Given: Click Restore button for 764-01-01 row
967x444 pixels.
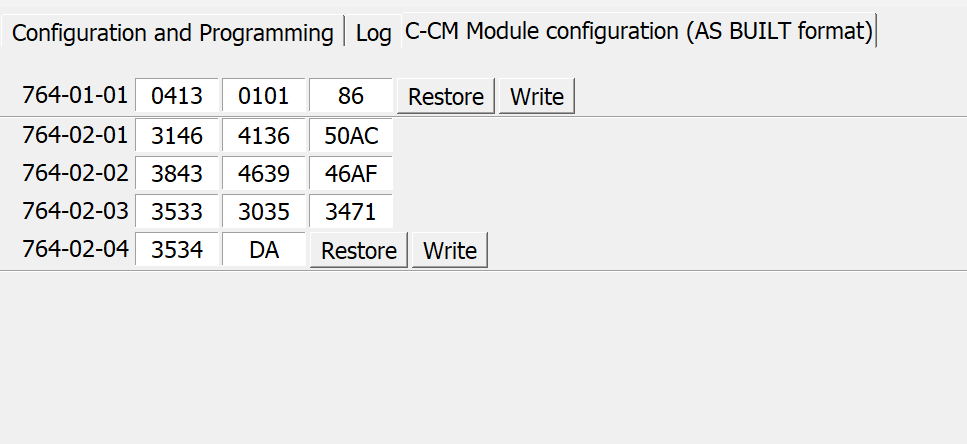Looking at the screenshot, I should click(x=446, y=96).
